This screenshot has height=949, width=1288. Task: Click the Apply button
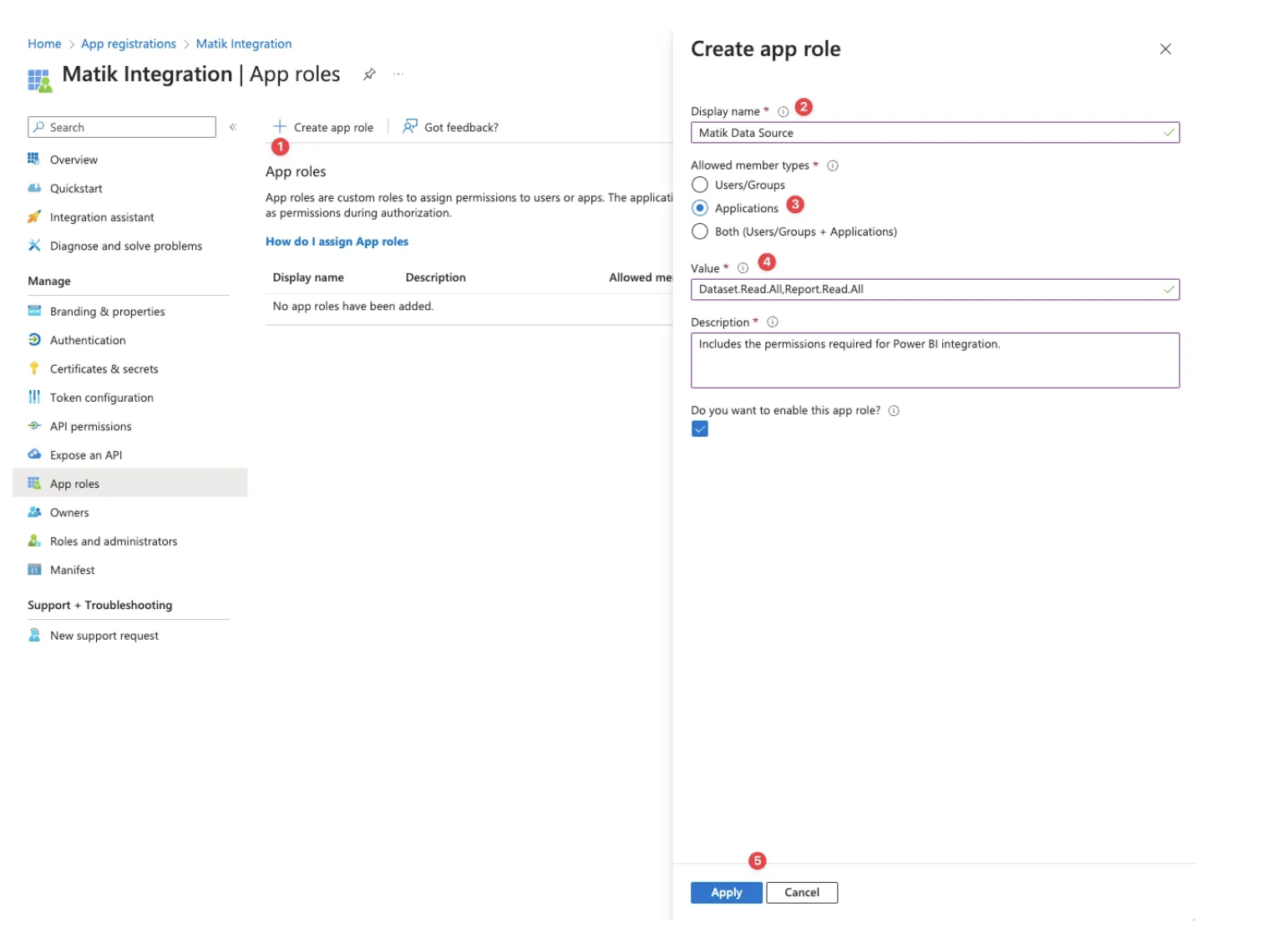(727, 892)
